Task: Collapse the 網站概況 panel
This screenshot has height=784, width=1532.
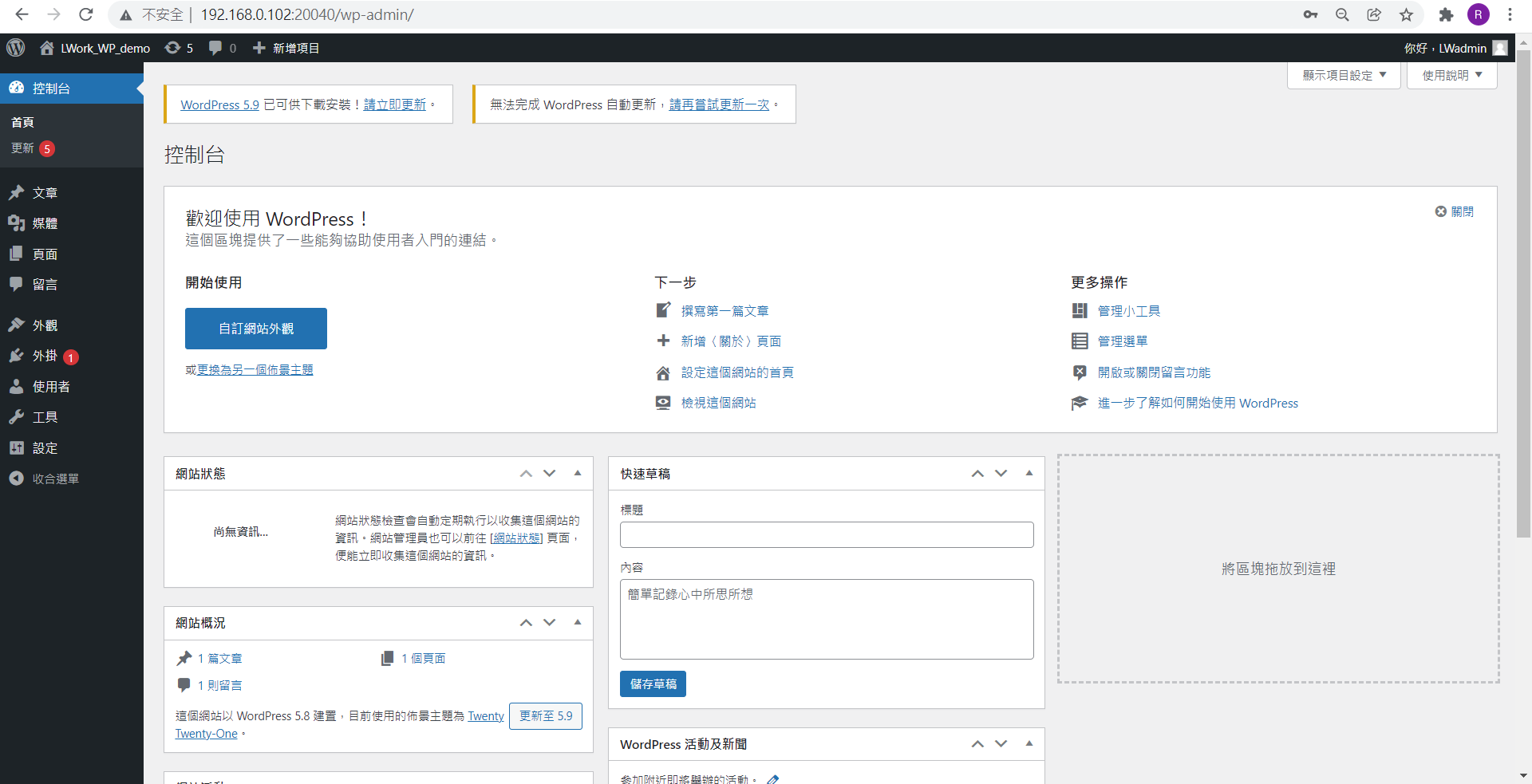Action: click(578, 622)
